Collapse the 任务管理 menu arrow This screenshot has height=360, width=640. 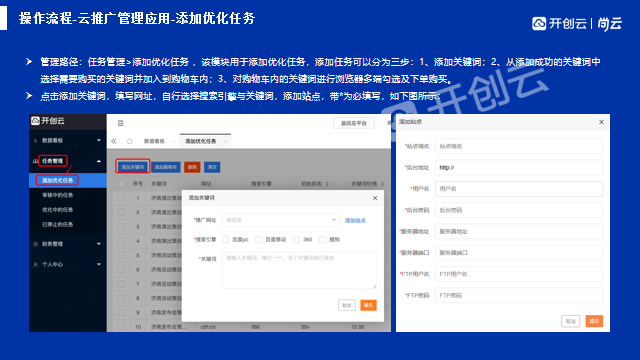coord(99,161)
